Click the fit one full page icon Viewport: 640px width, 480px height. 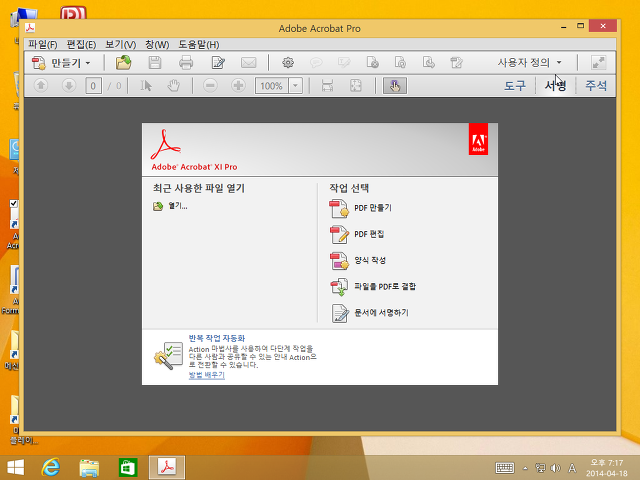(356, 86)
